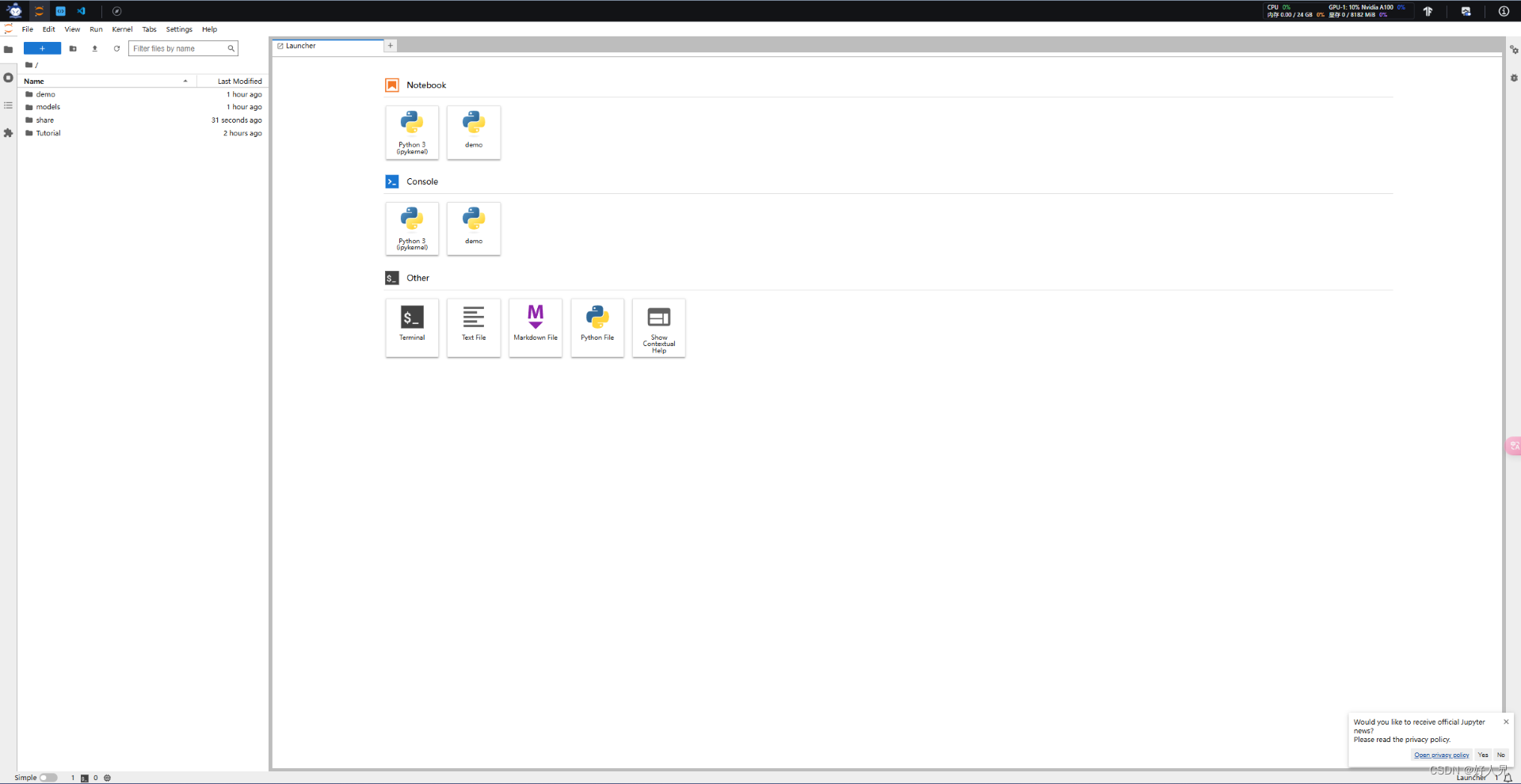Screen dimensions: 1521x784
Task: Open the Help menu
Action: point(209,29)
